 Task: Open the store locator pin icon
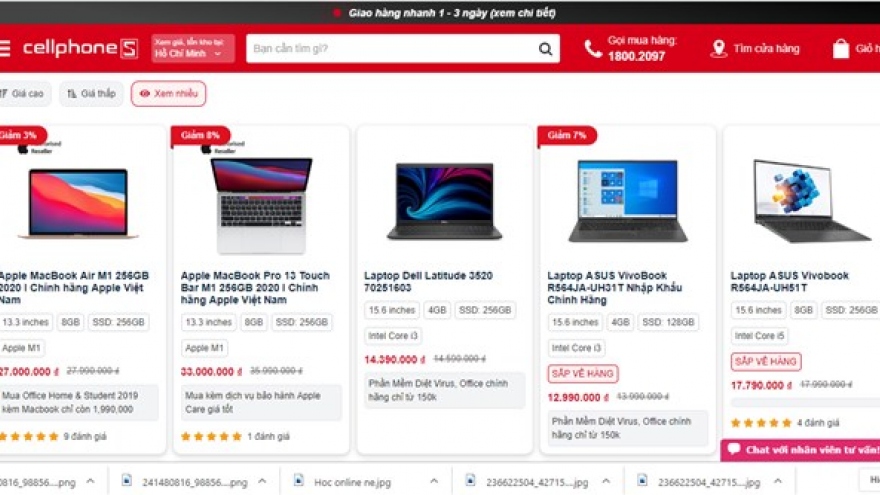click(x=718, y=49)
